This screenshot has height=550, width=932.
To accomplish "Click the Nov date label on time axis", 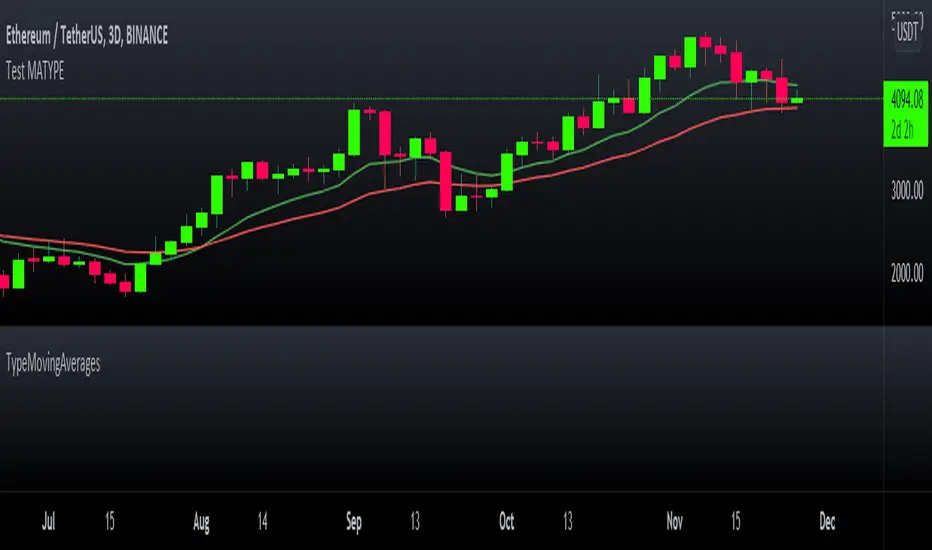I will click(x=675, y=521).
